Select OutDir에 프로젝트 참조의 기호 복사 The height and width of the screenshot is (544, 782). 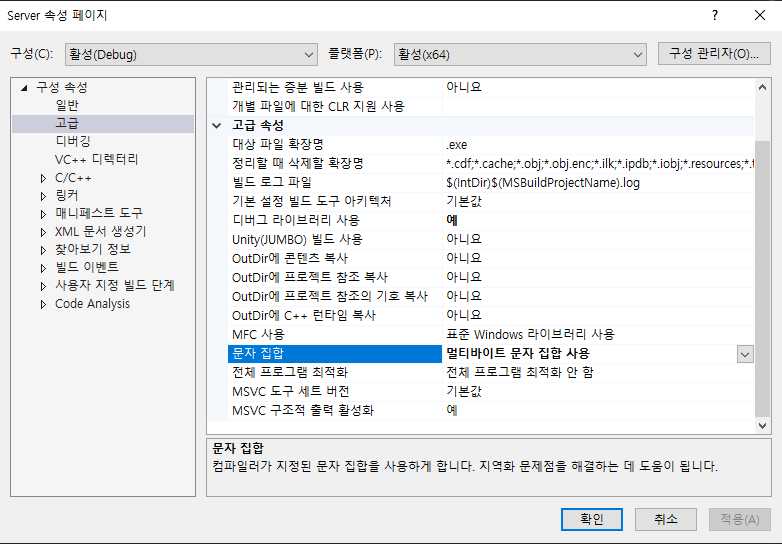coord(335,296)
